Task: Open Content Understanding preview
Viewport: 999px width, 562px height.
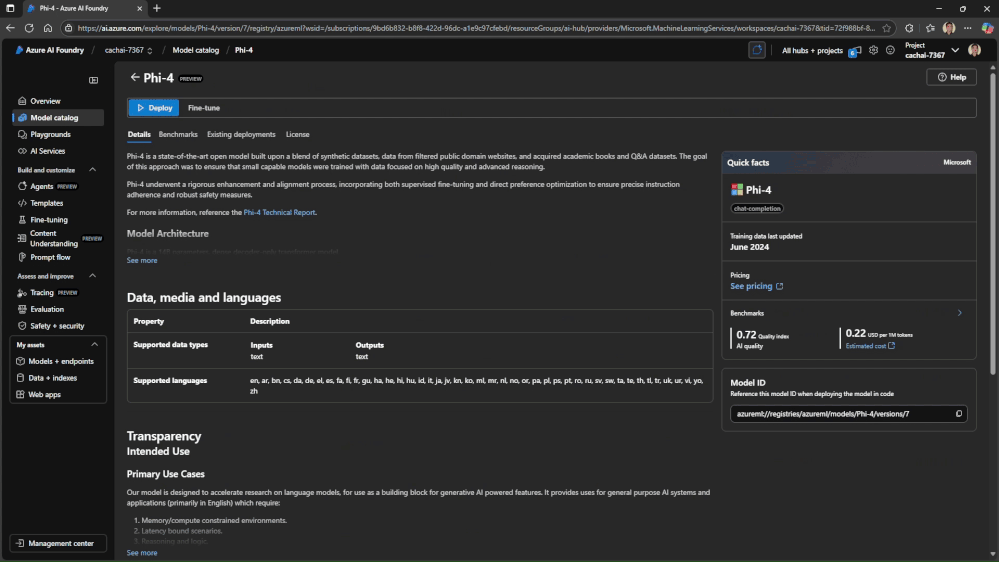Action: (x=58, y=238)
